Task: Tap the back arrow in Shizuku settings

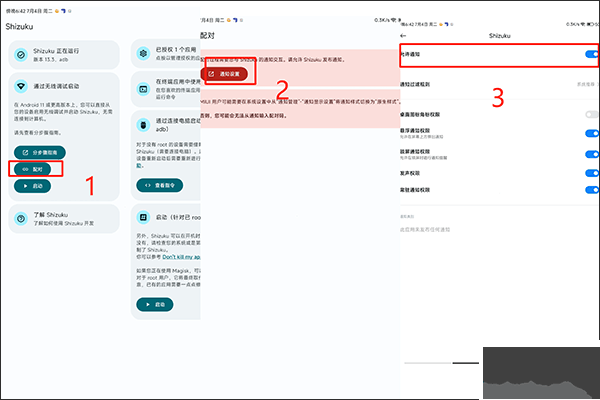Action: point(404,34)
